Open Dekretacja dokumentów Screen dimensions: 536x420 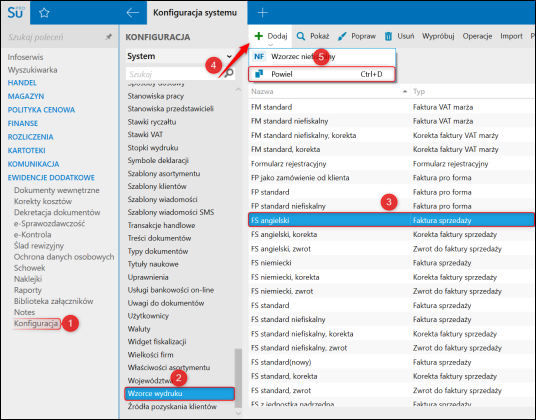[57, 212]
